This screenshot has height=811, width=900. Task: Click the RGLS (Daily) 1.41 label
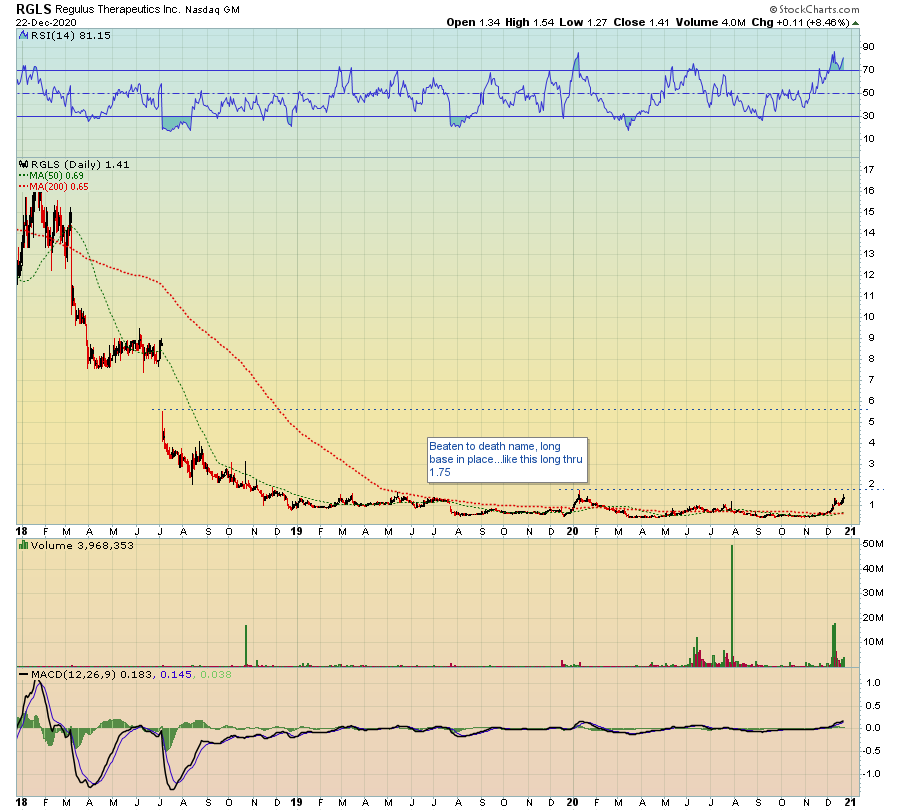[80, 165]
